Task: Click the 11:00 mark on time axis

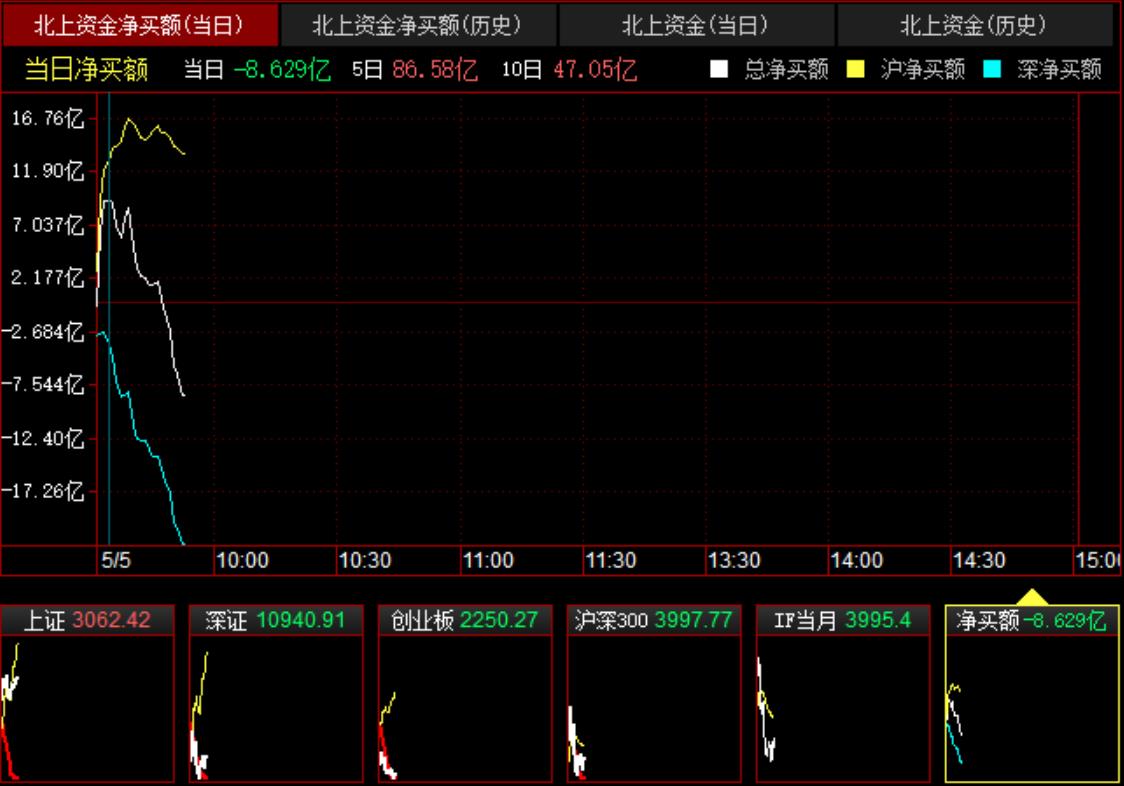Action: (x=488, y=561)
